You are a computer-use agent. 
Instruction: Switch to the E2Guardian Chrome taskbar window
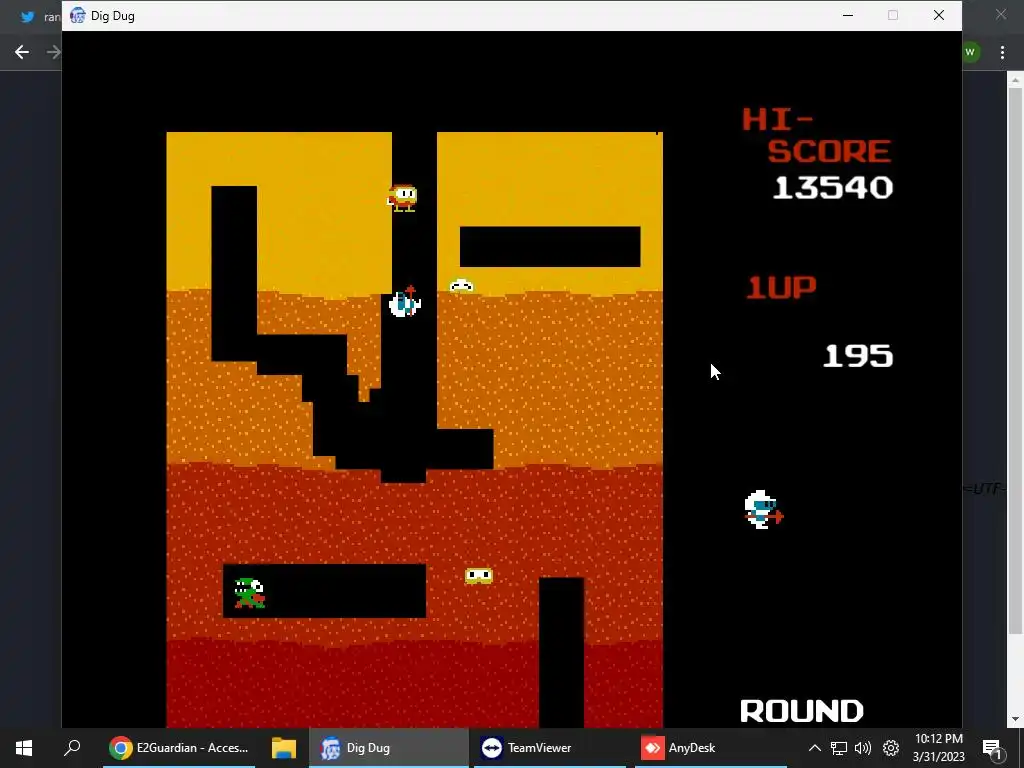[179, 748]
